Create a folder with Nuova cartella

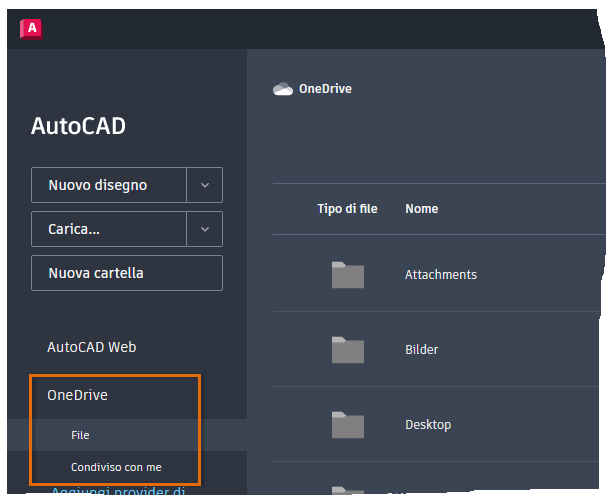coord(127,273)
